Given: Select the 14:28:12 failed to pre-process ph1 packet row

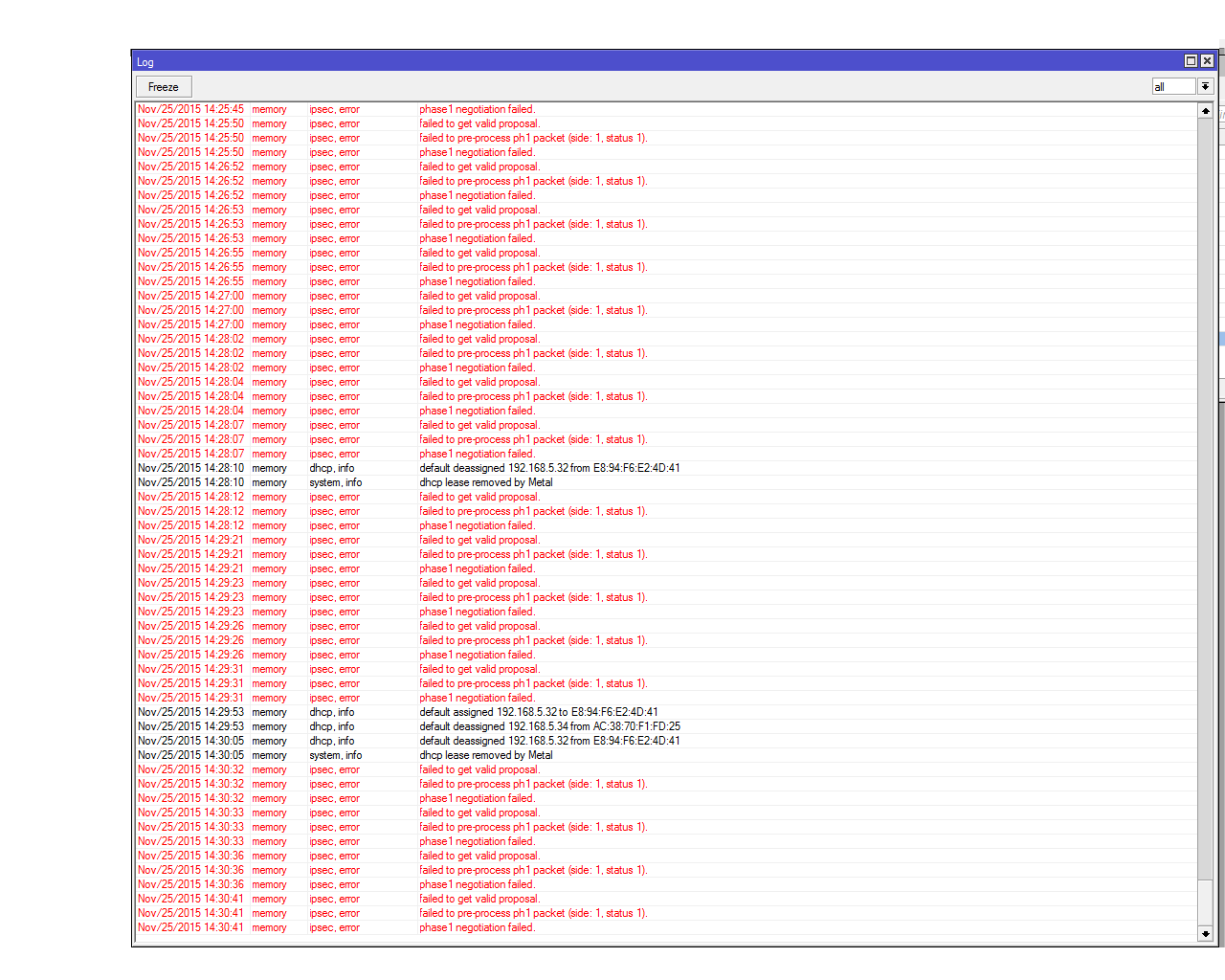Looking at the screenshot, I should [x=532, y=511].
